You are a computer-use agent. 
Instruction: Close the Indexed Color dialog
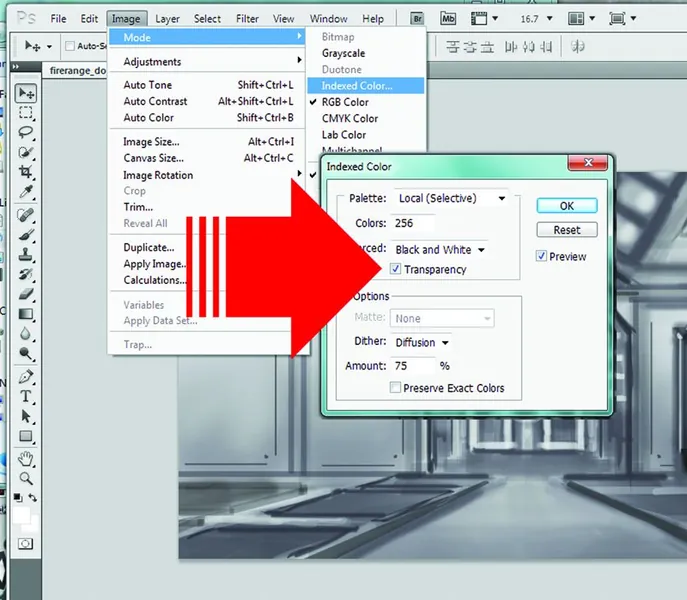tap(588, 163)
